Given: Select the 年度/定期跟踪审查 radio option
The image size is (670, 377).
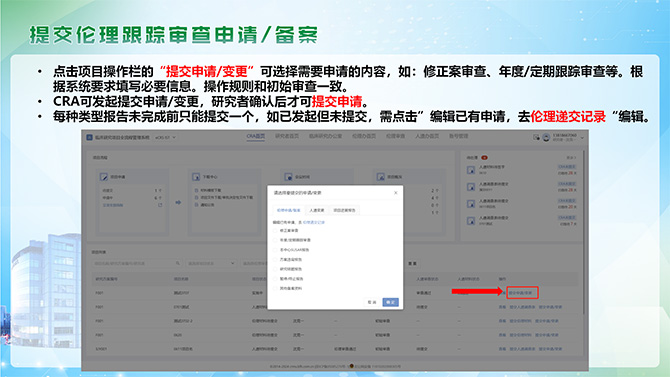Looking at the screenshot, I should [276, 240].
